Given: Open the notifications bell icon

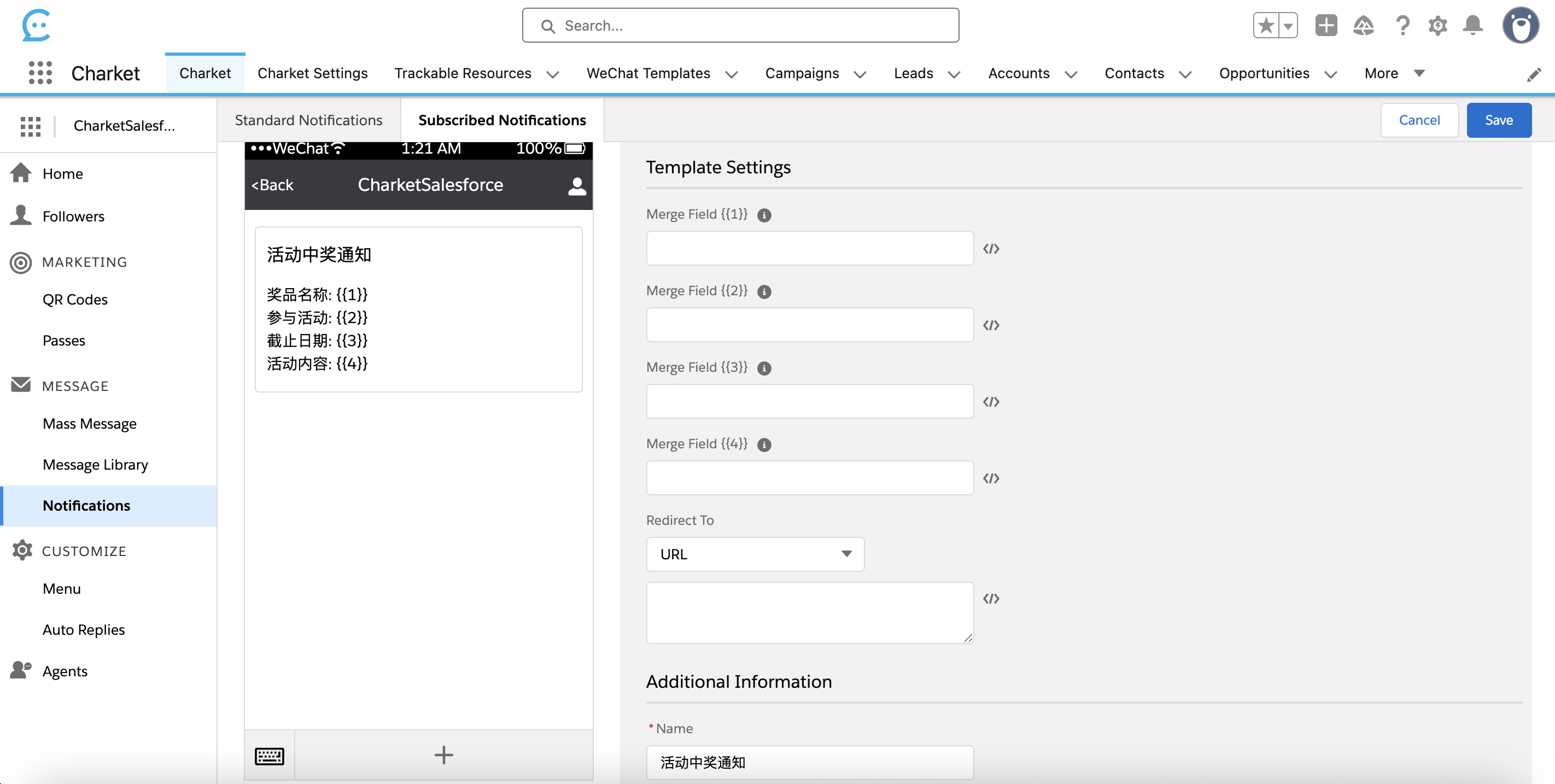Looking at the screenshot, I should click(1472, 25).
